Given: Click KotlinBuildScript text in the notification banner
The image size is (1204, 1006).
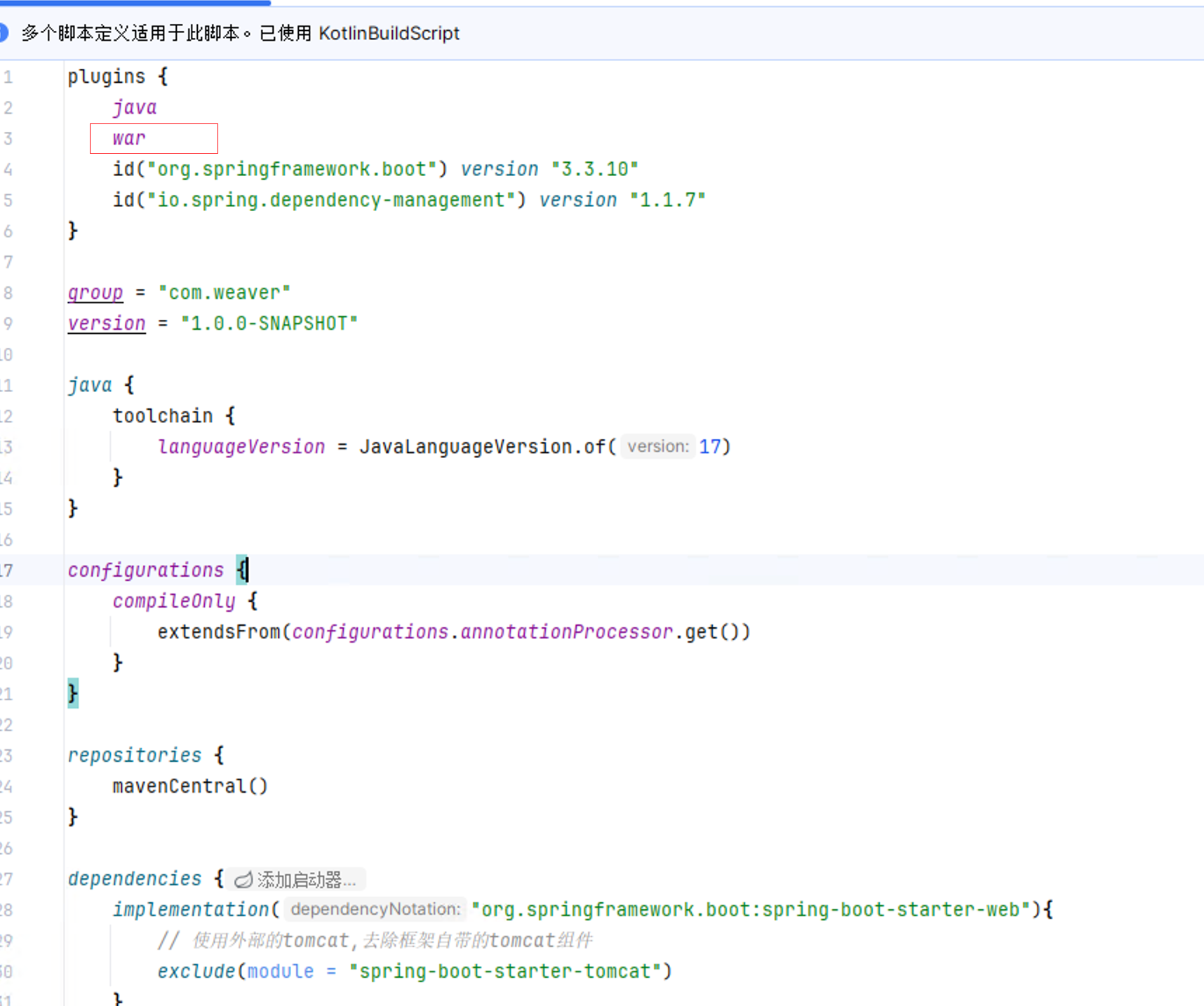Looking at the screenshot, I should click(x=389, y=33).
